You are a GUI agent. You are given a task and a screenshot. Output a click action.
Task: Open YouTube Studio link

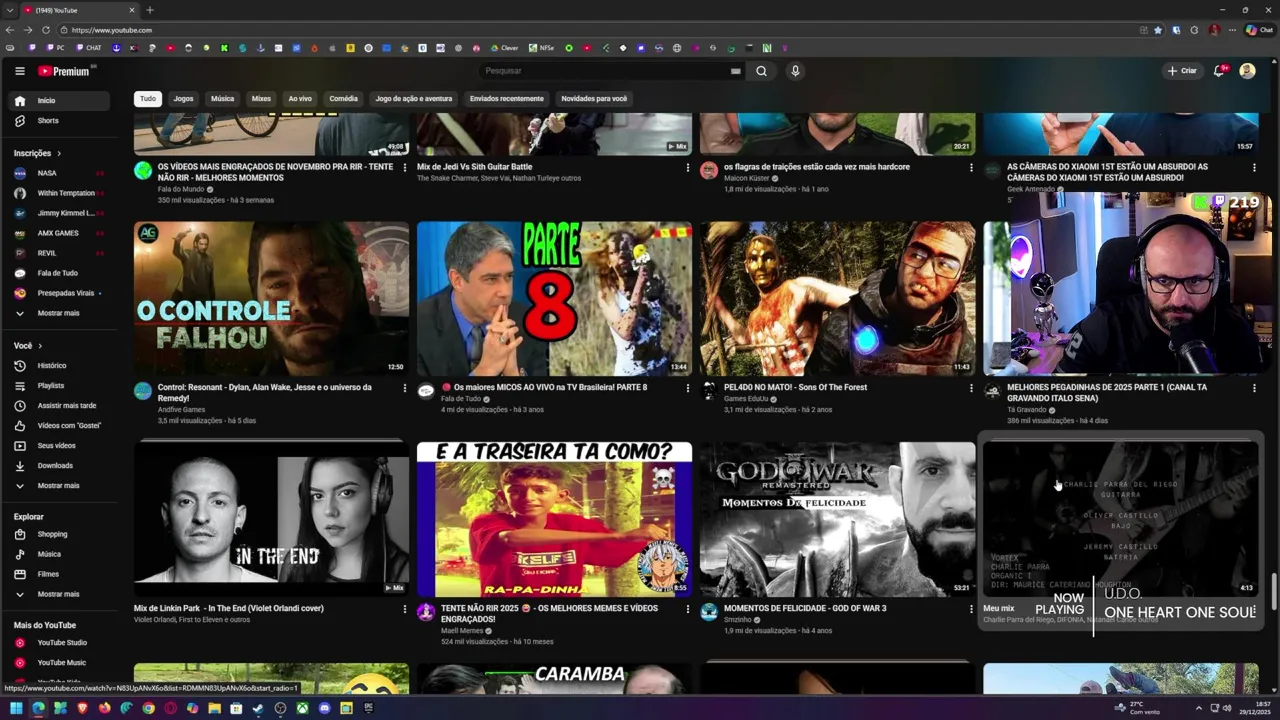point(61,643)
